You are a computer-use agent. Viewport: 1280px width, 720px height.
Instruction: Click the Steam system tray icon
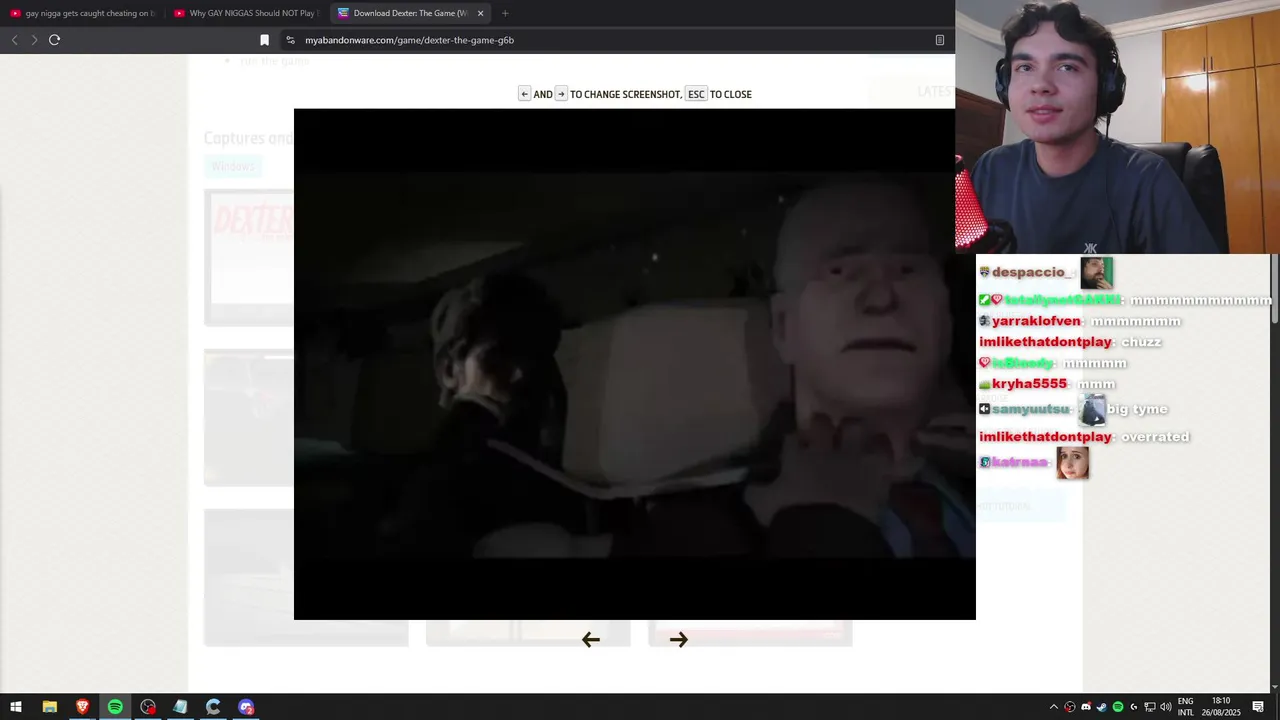click(1102, 707)
